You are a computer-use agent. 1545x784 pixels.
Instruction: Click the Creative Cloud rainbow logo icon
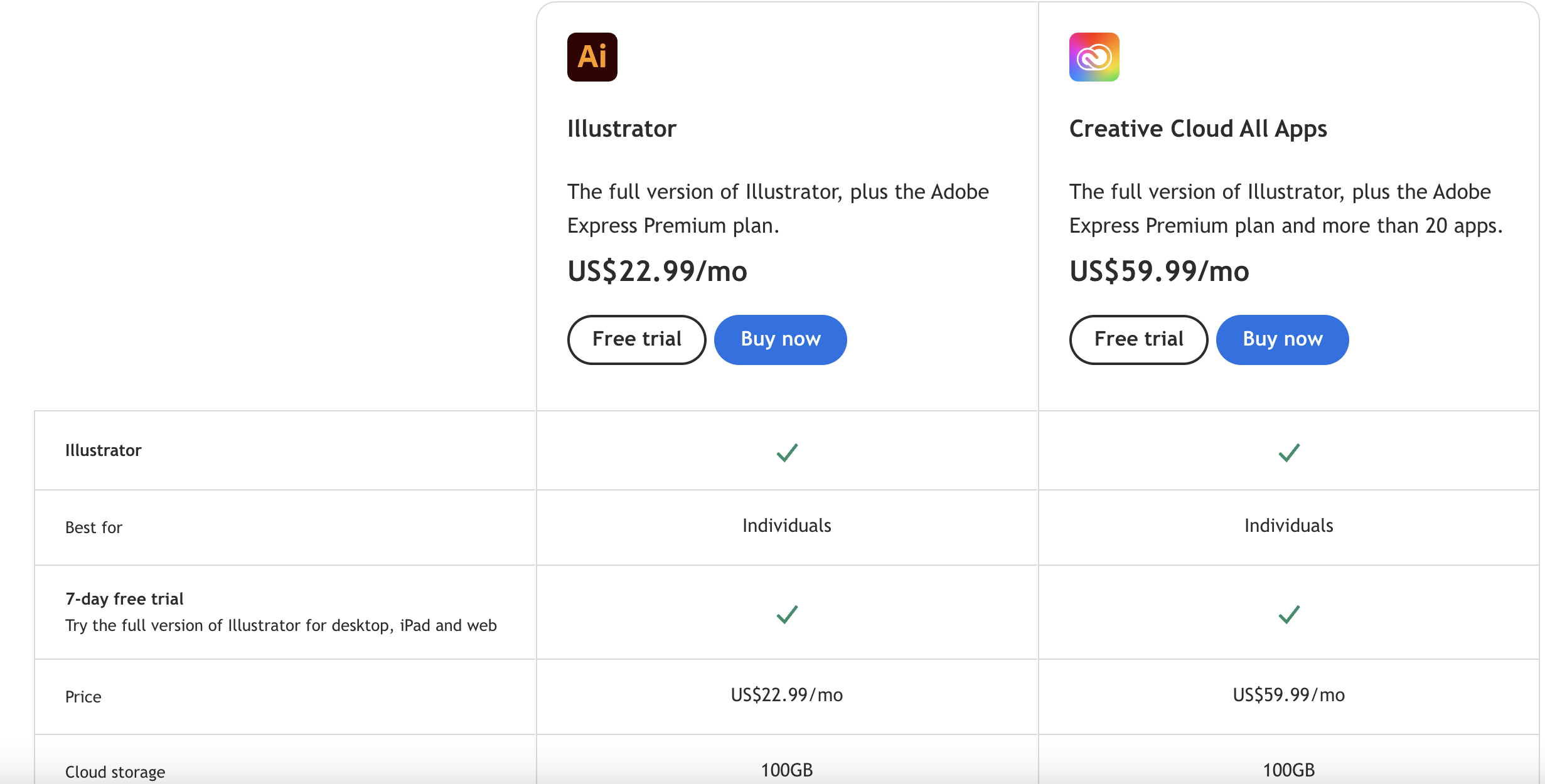point(1094,57)
